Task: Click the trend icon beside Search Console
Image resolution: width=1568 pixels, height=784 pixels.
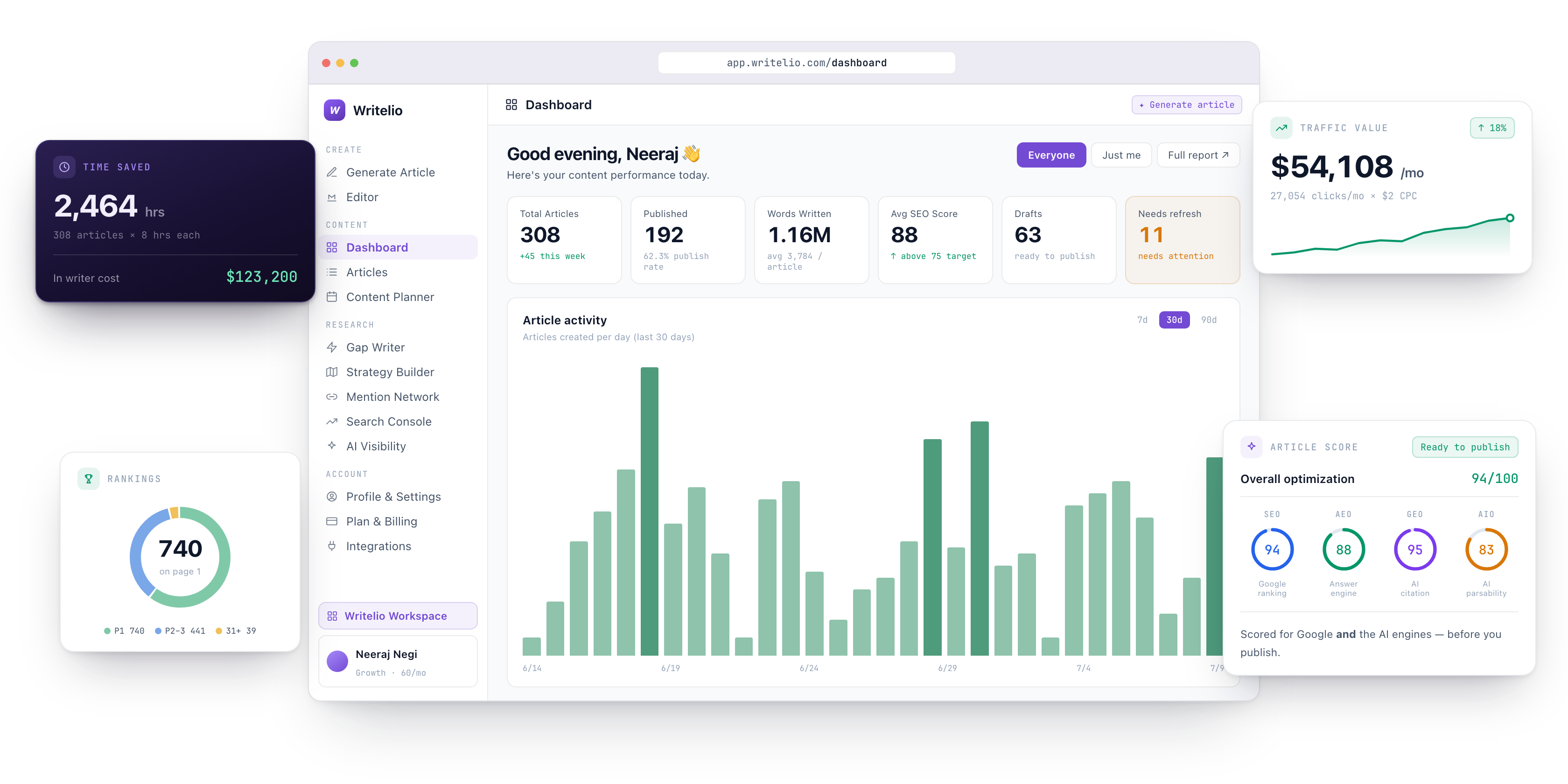Action: click(x=332, y=421)
